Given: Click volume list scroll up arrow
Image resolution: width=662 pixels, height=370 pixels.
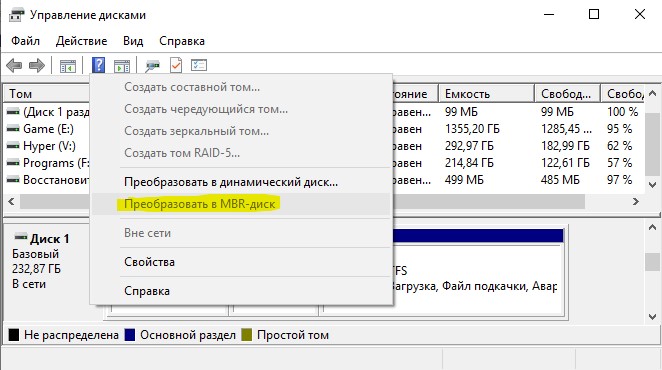Looking at the screenshot, I should [x=652, y=93].
